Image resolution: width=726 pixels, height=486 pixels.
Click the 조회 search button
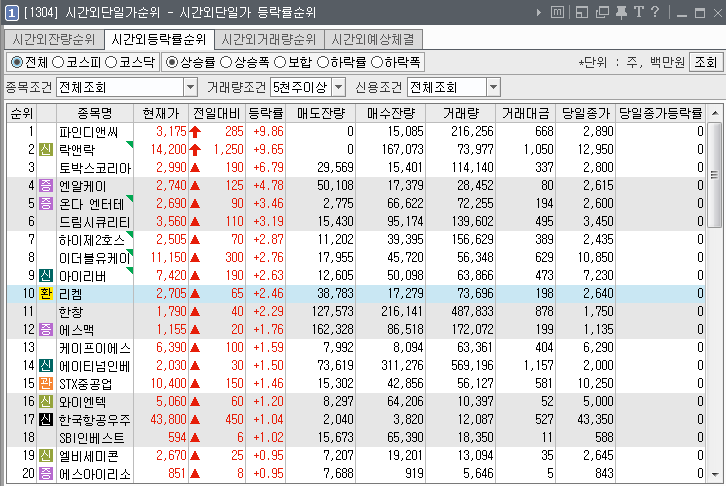(x=706, y=62)
